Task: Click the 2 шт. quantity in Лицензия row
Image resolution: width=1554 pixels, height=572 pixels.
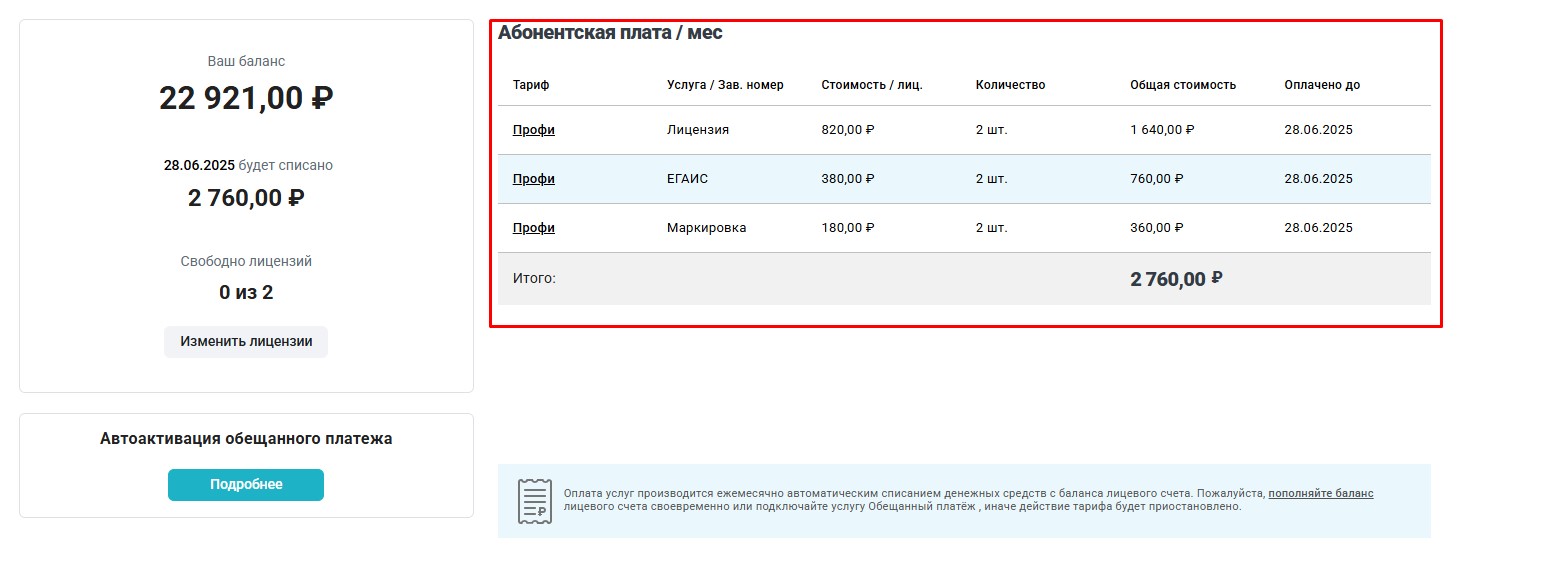Action: tap(992, 130)
